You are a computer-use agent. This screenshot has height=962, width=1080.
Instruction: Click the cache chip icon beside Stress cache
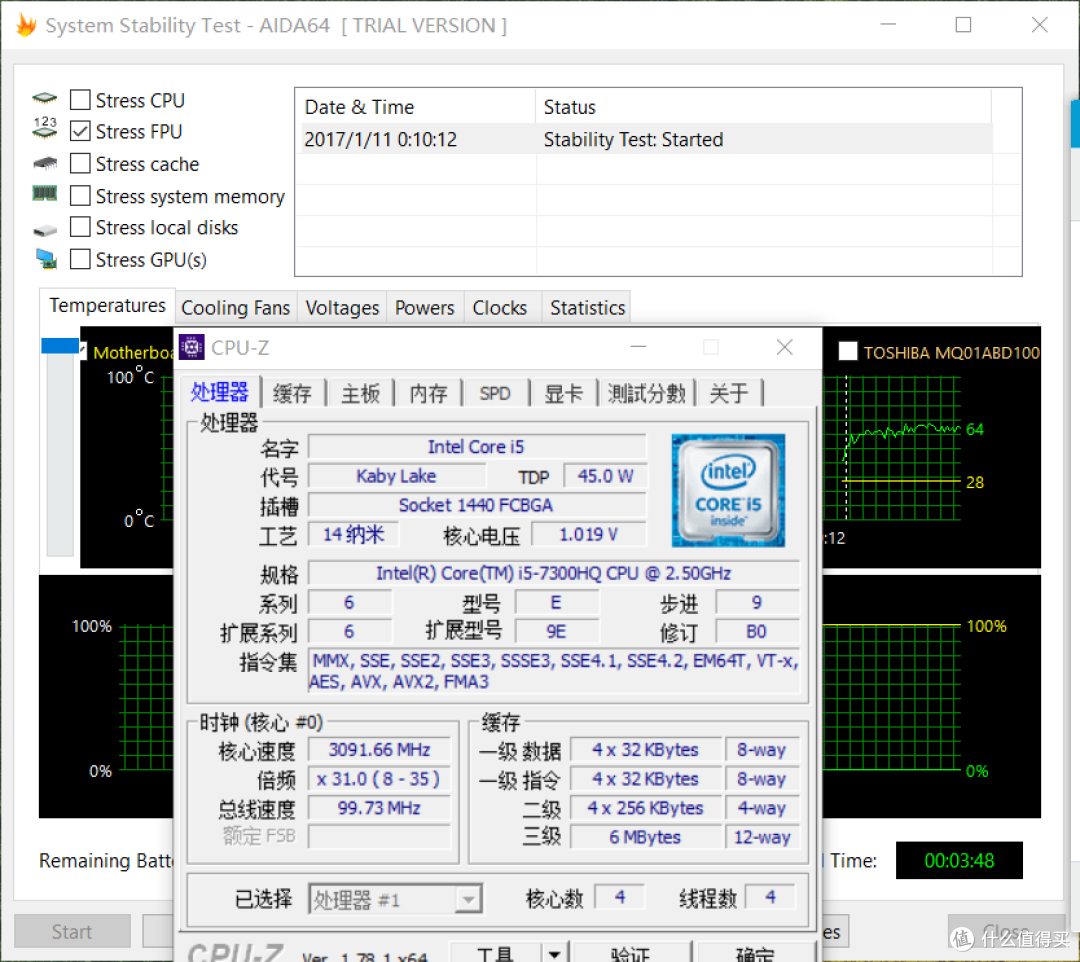[x=45, y=163]
